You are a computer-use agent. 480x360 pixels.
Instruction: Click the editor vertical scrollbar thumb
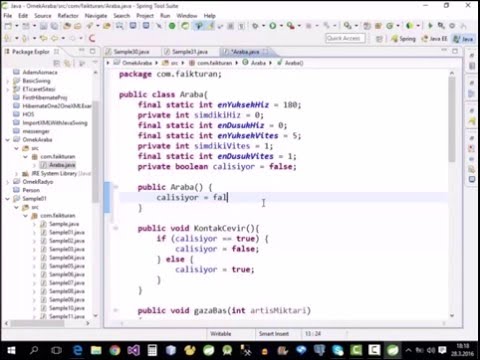[452, 119]
